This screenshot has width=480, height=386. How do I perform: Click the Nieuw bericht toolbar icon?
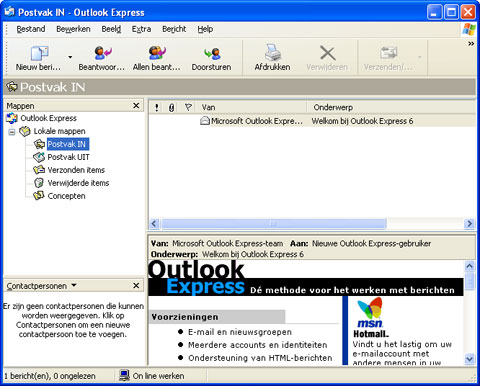click(x=39, y=53)
